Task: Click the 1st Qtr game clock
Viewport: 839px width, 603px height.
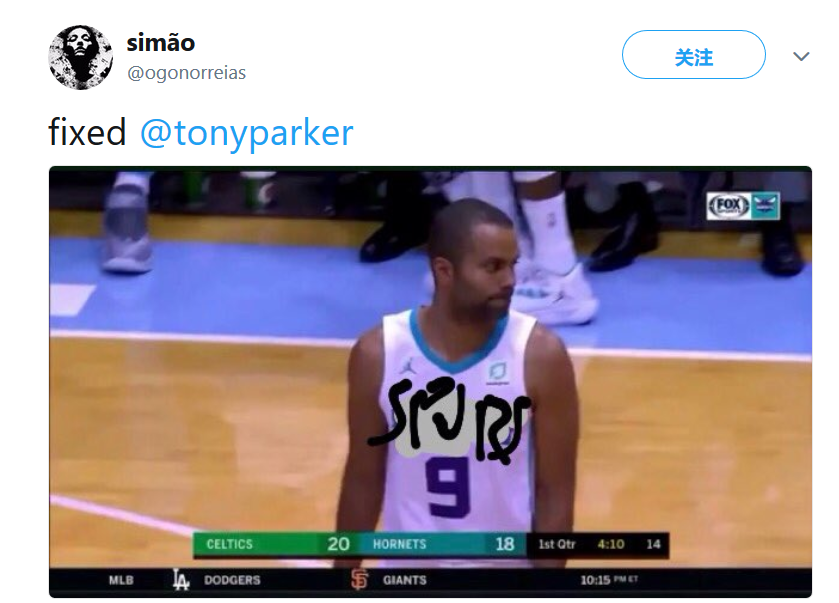Action: tap(598, 545)
